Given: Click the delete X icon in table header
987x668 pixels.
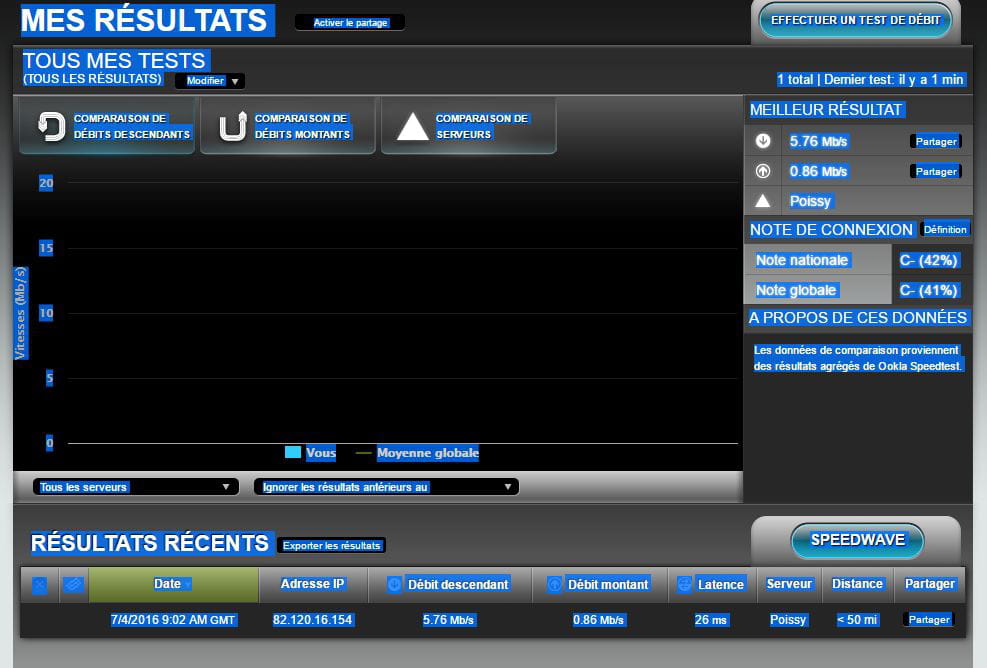Looking at the screenshot, I should [x=40, y=585].
